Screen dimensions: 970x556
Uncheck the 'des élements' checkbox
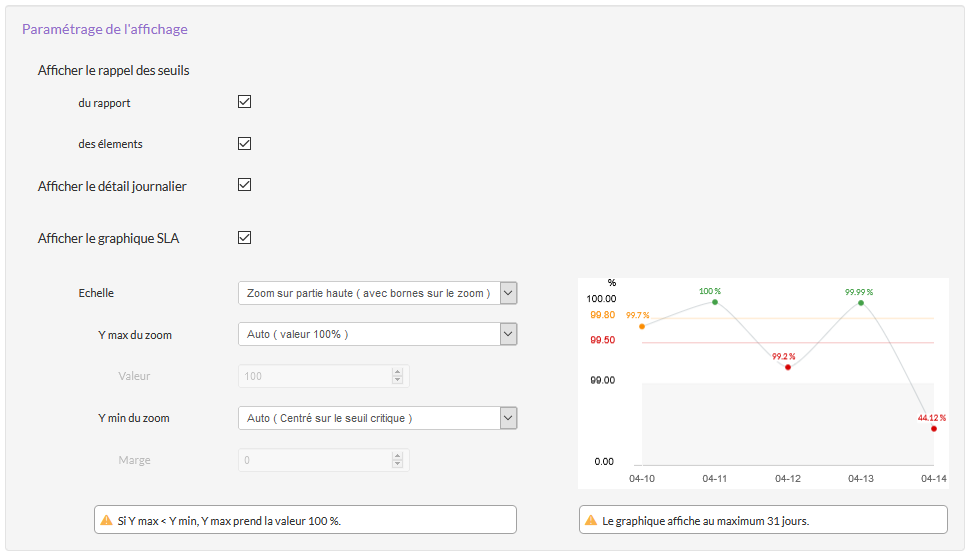(244, 143)
